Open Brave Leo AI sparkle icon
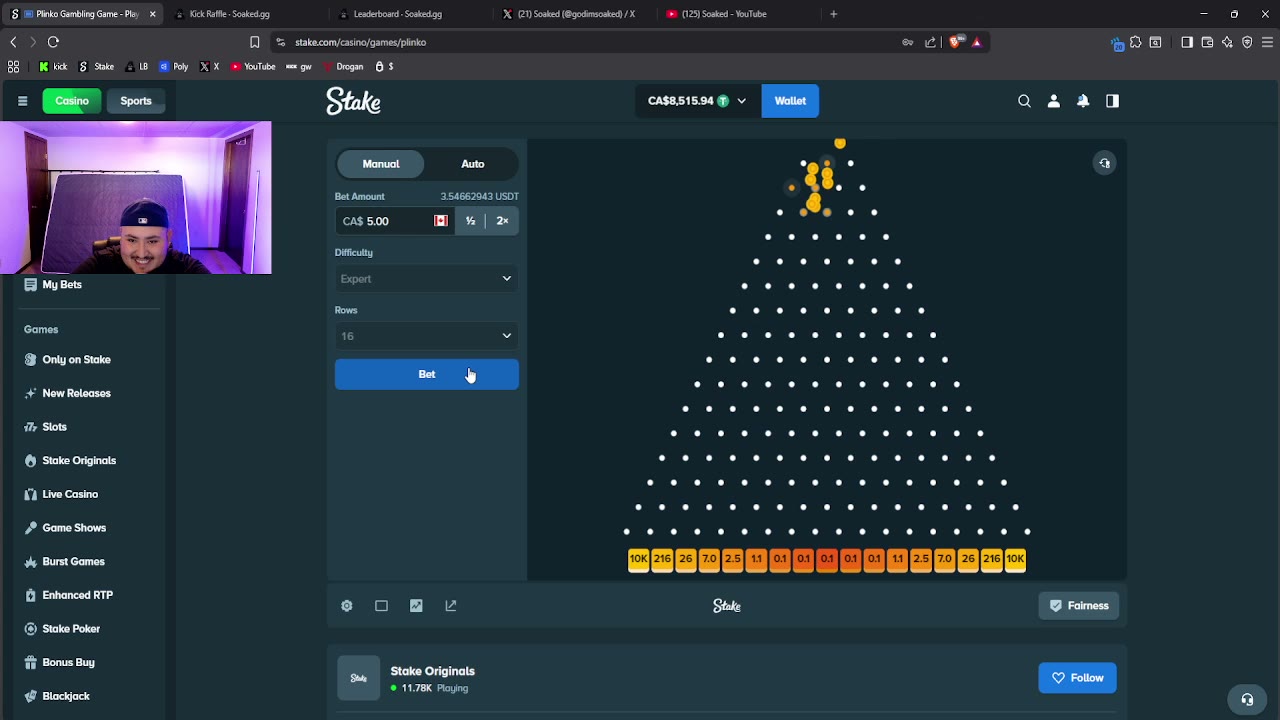The image size is (1280, 720). (x=1227, y=42)
